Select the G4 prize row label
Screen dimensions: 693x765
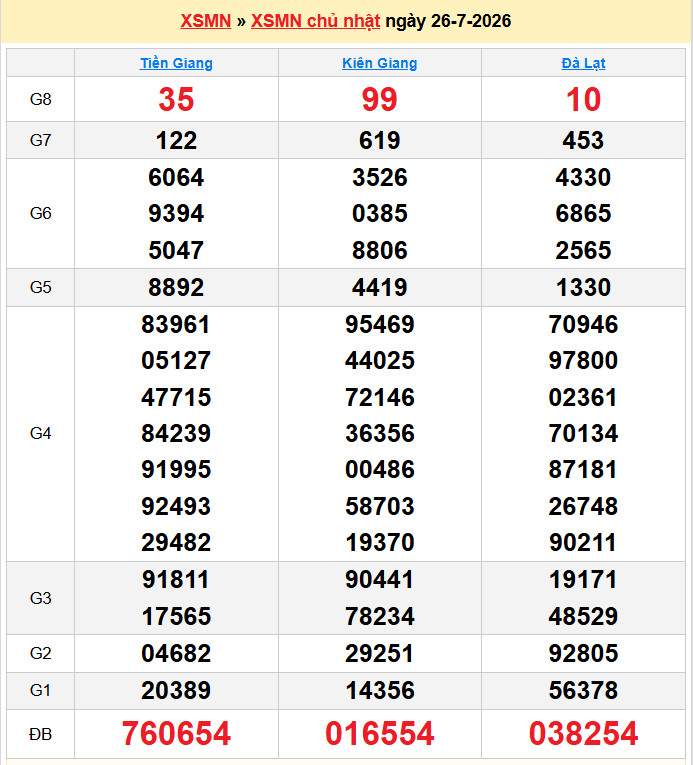point(41,433)
